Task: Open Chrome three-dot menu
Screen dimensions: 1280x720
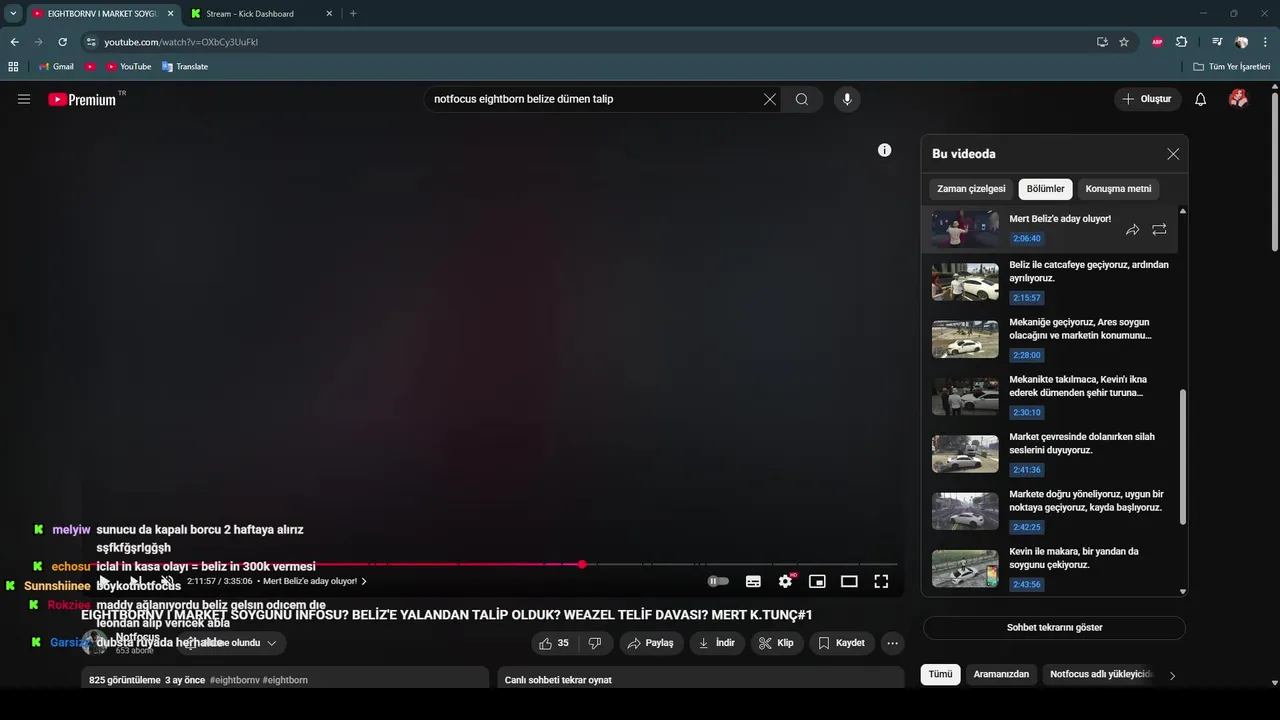Action: (x=1265, y=42)
